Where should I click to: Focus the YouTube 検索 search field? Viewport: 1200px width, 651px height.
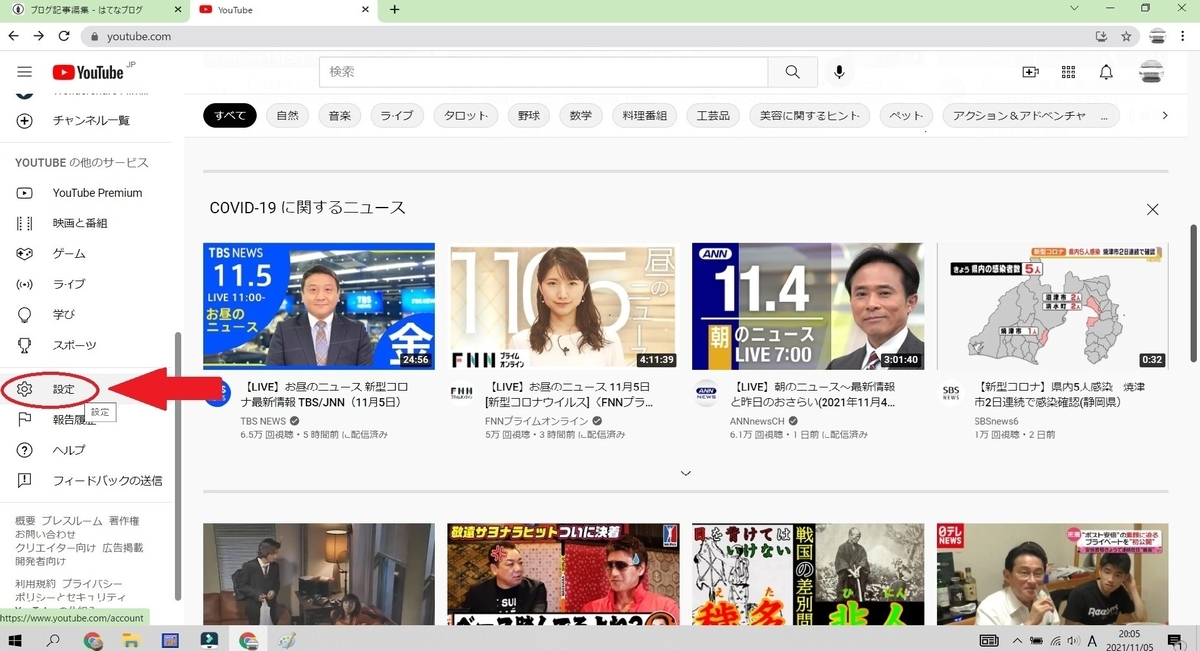coord(543,72)
